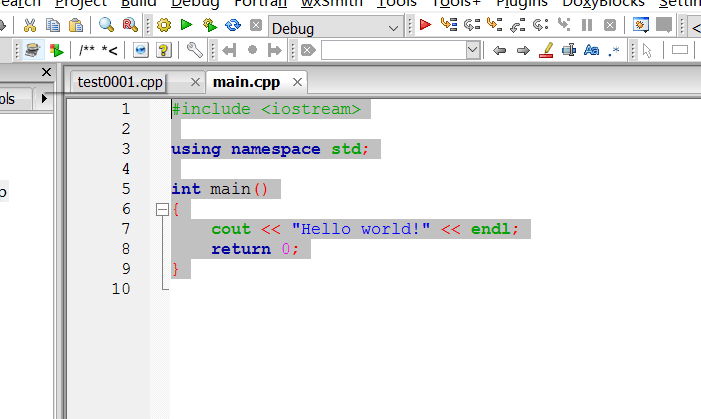Open the DoxyBlocks menu
701x419 pixels.
(603, 4)
